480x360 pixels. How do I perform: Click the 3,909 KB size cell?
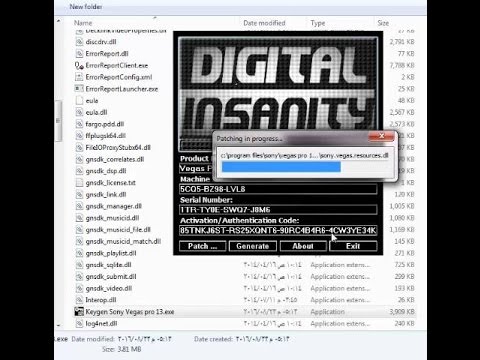pyautogui.click(x=402, y=312)
